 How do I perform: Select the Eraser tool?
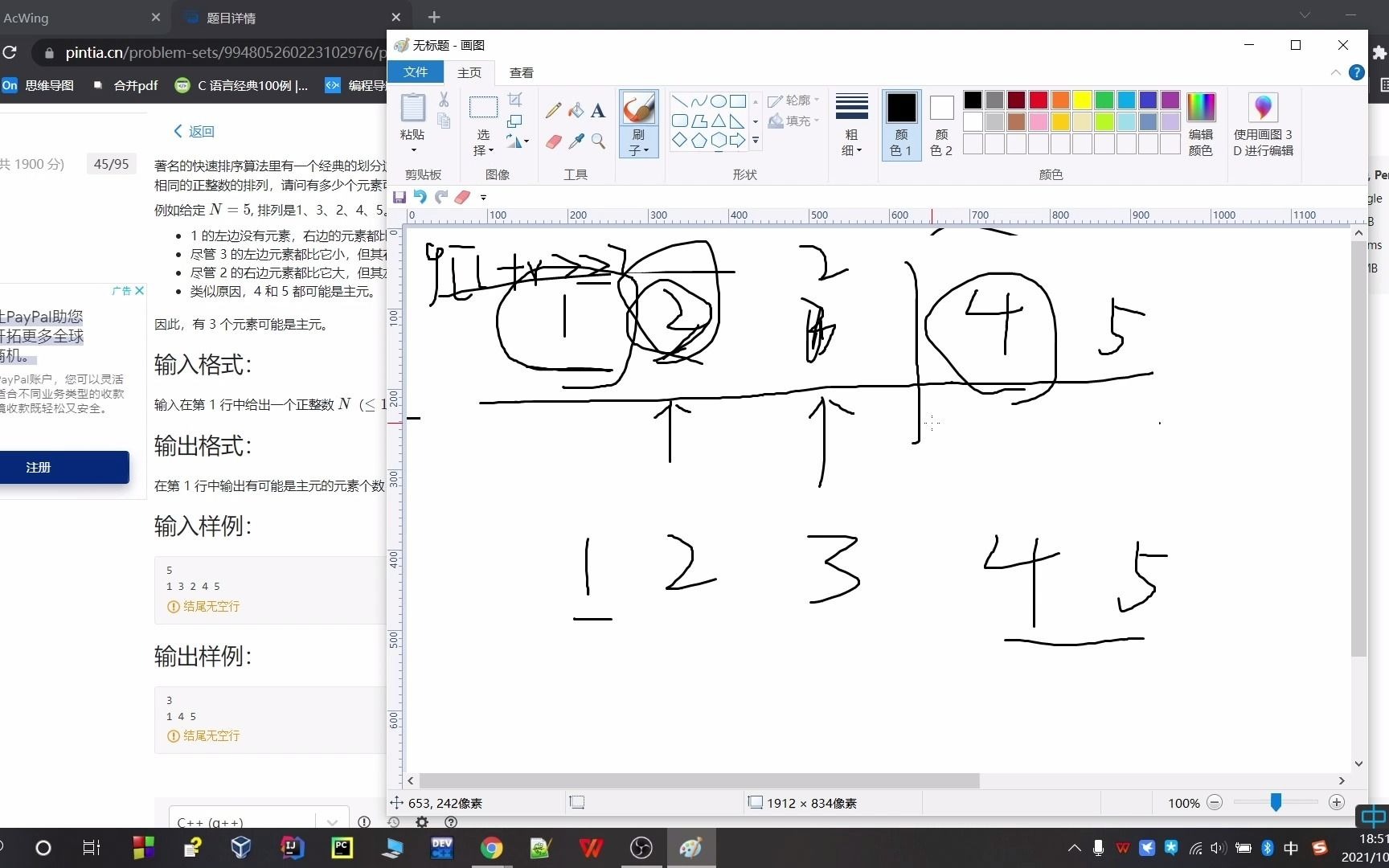(554, 141)
